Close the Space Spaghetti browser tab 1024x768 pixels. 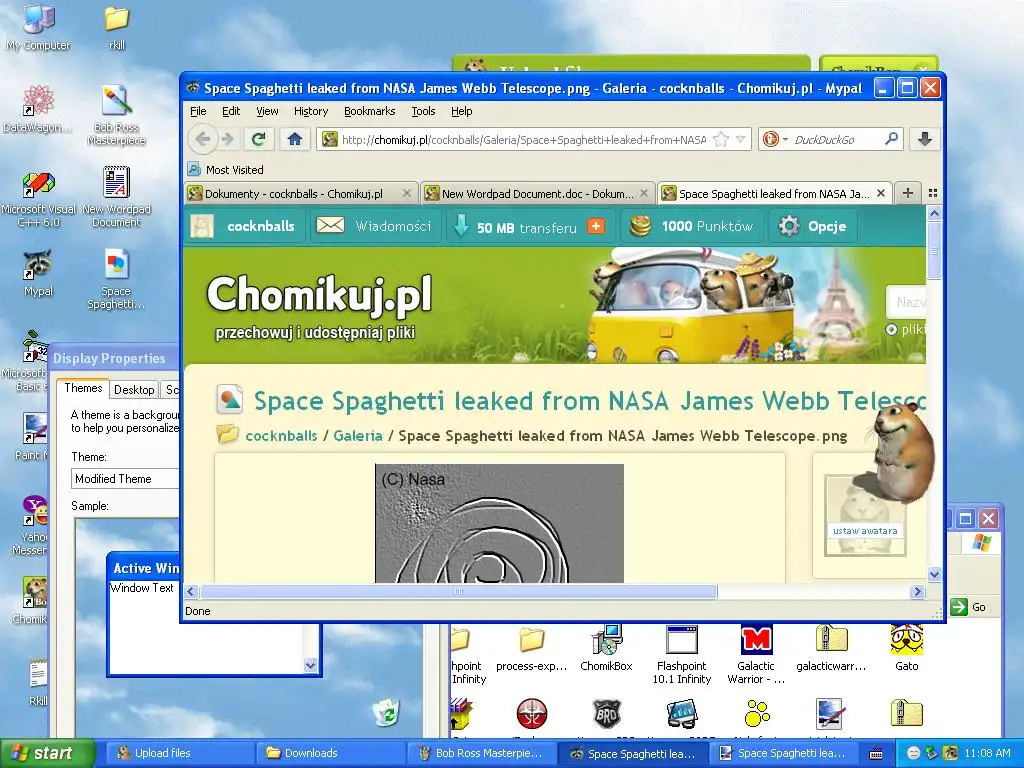881,193
